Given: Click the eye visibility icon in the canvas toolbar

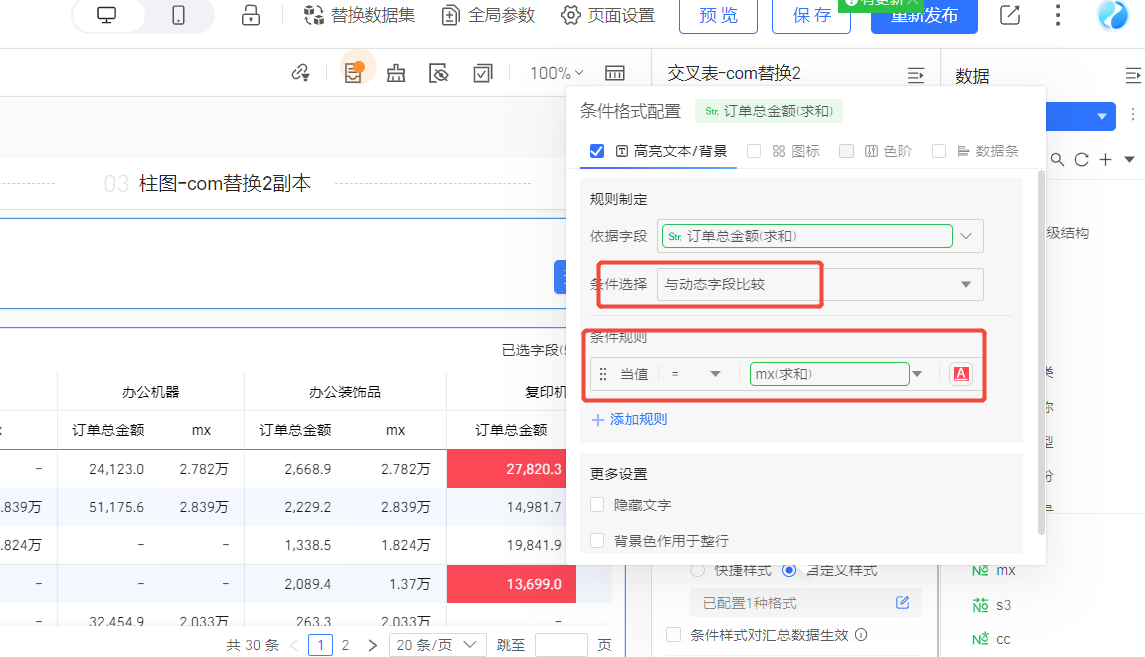Looking at the screenshot, I should click(x=438, y=73).
